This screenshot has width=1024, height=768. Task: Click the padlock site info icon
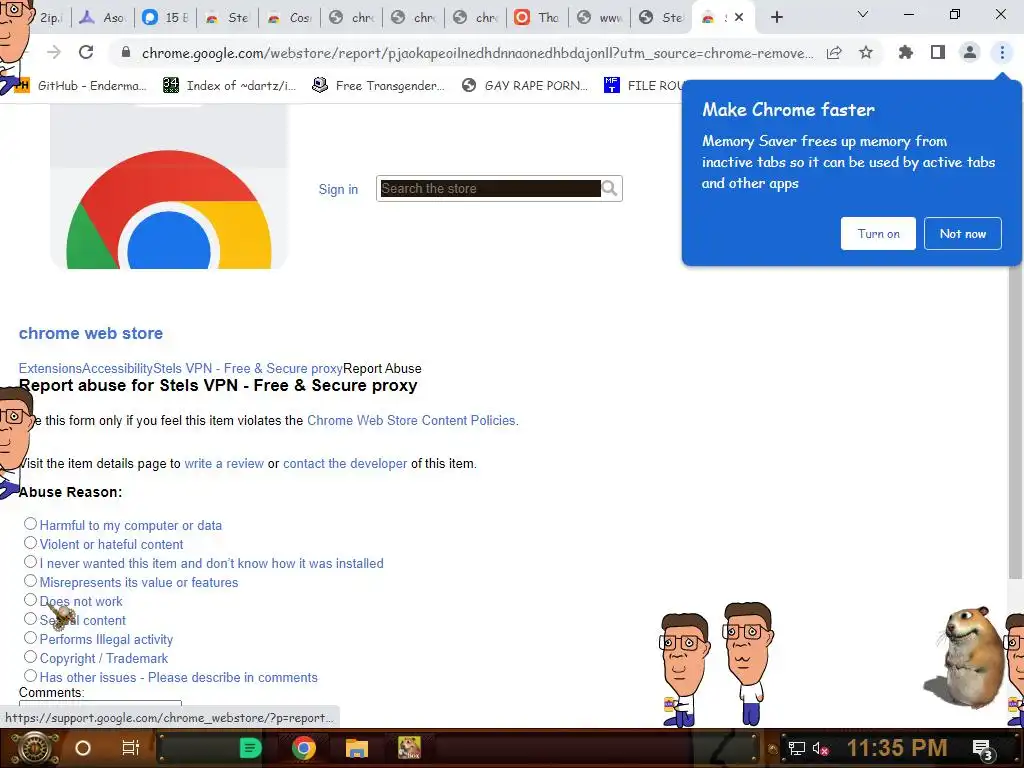pos(126,53)
